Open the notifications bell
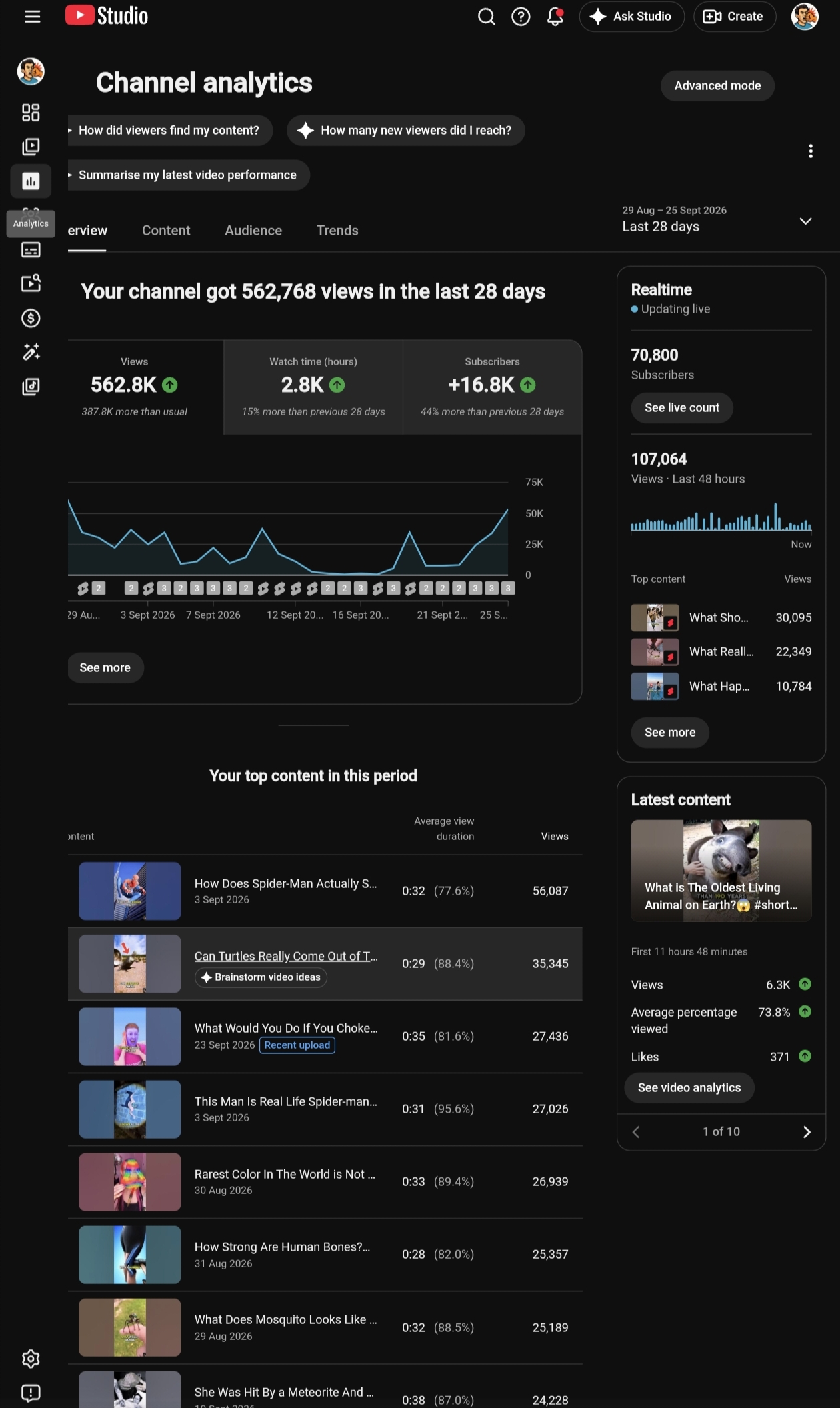This screenshot has width=840, height=1408. [x=555, y=17]
